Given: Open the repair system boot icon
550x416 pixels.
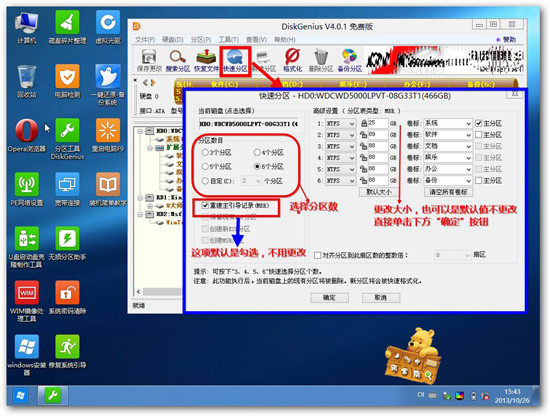Looking at the screenshot, I should pos(67,351).
